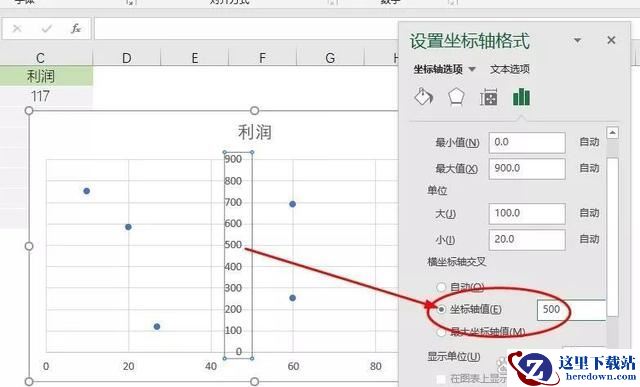Click the data point near 750 at x=10

pos(87,191)
